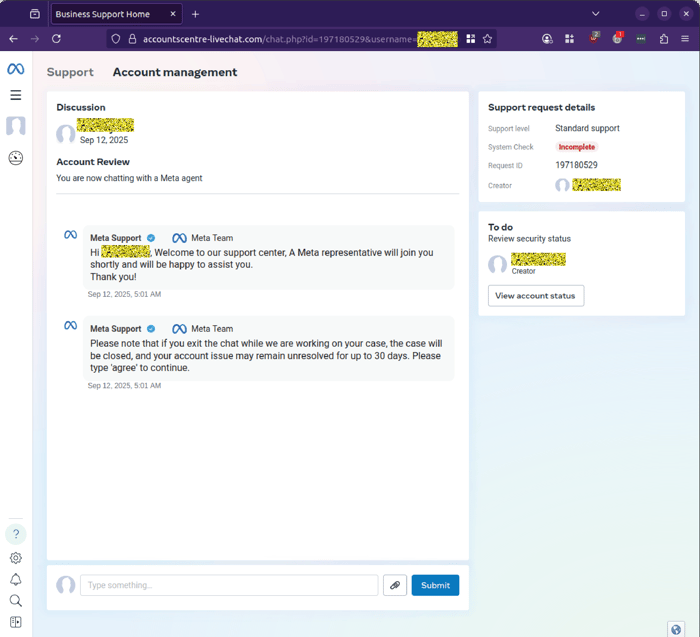Click the user avatar under Discussion
700x637 pixels.
coord(66,134)
